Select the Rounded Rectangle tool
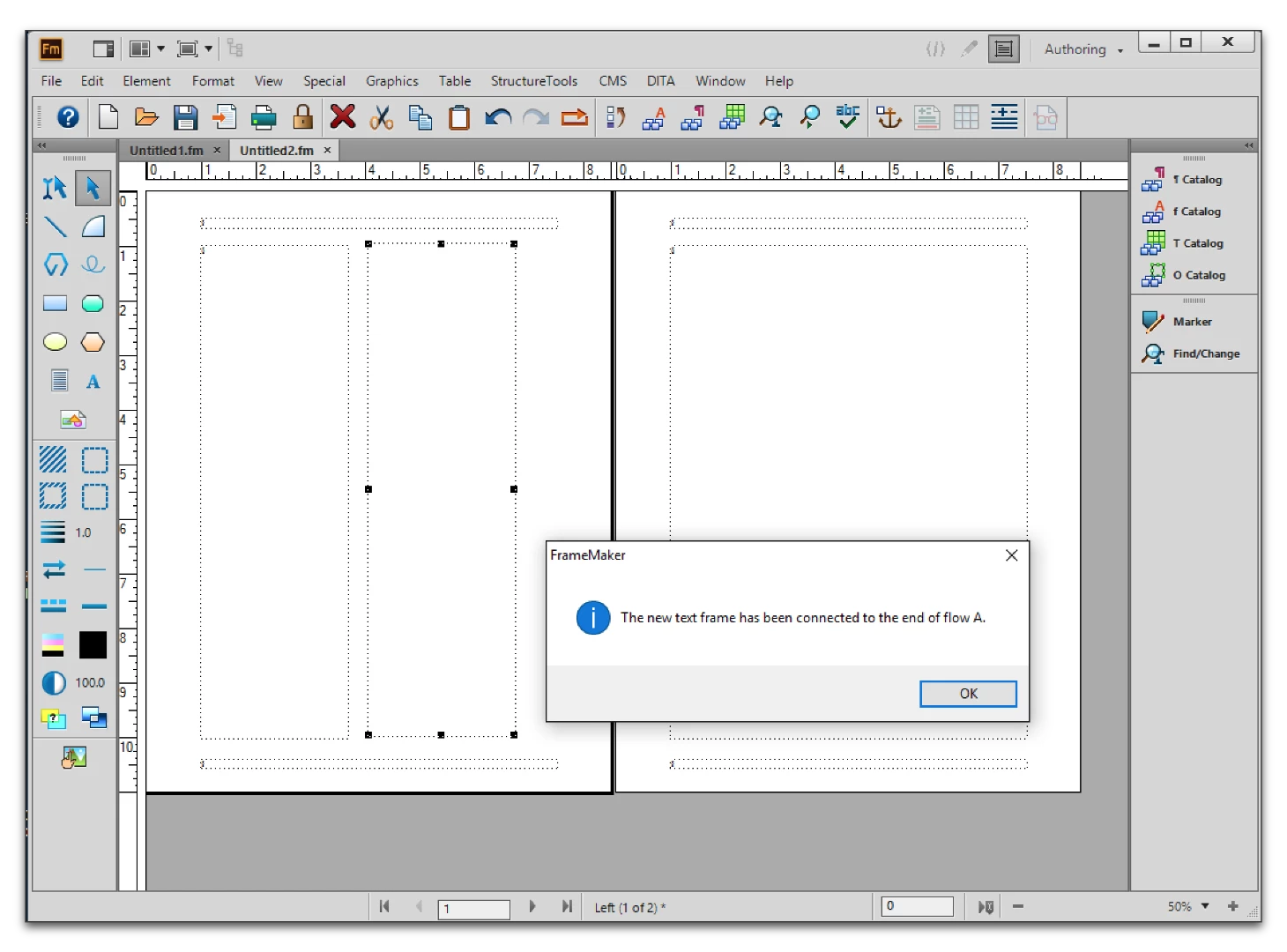This screenshot has width=1287, height=952. point(93,303)
